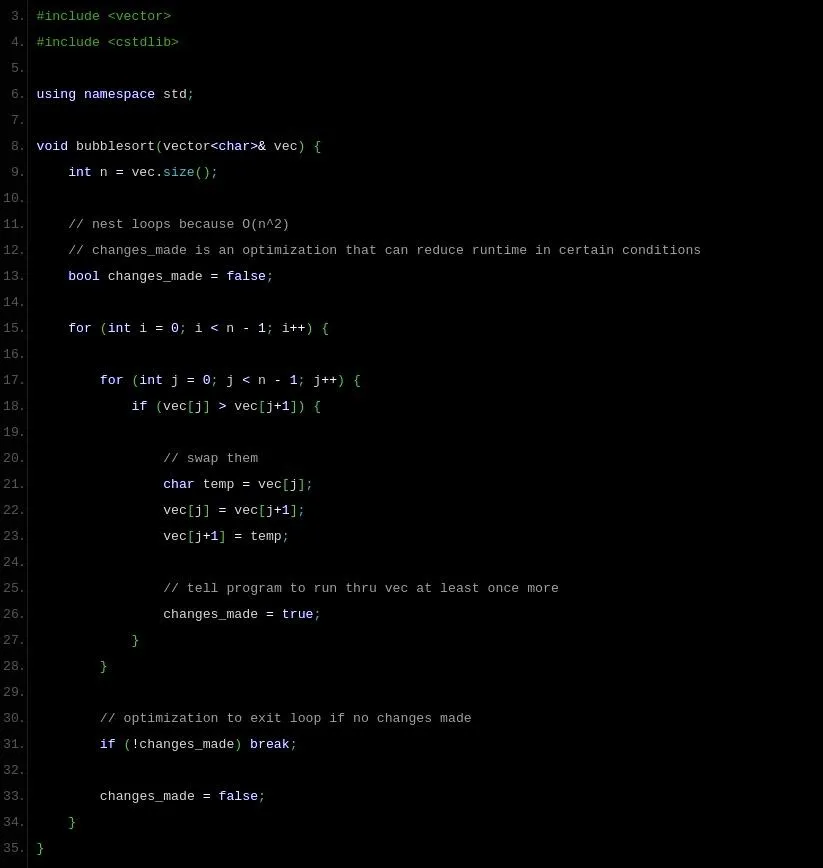Click "if (vec[j] > vec[j+1])" condition
This screenshot has height=868, width=823.
click(226, 406)
